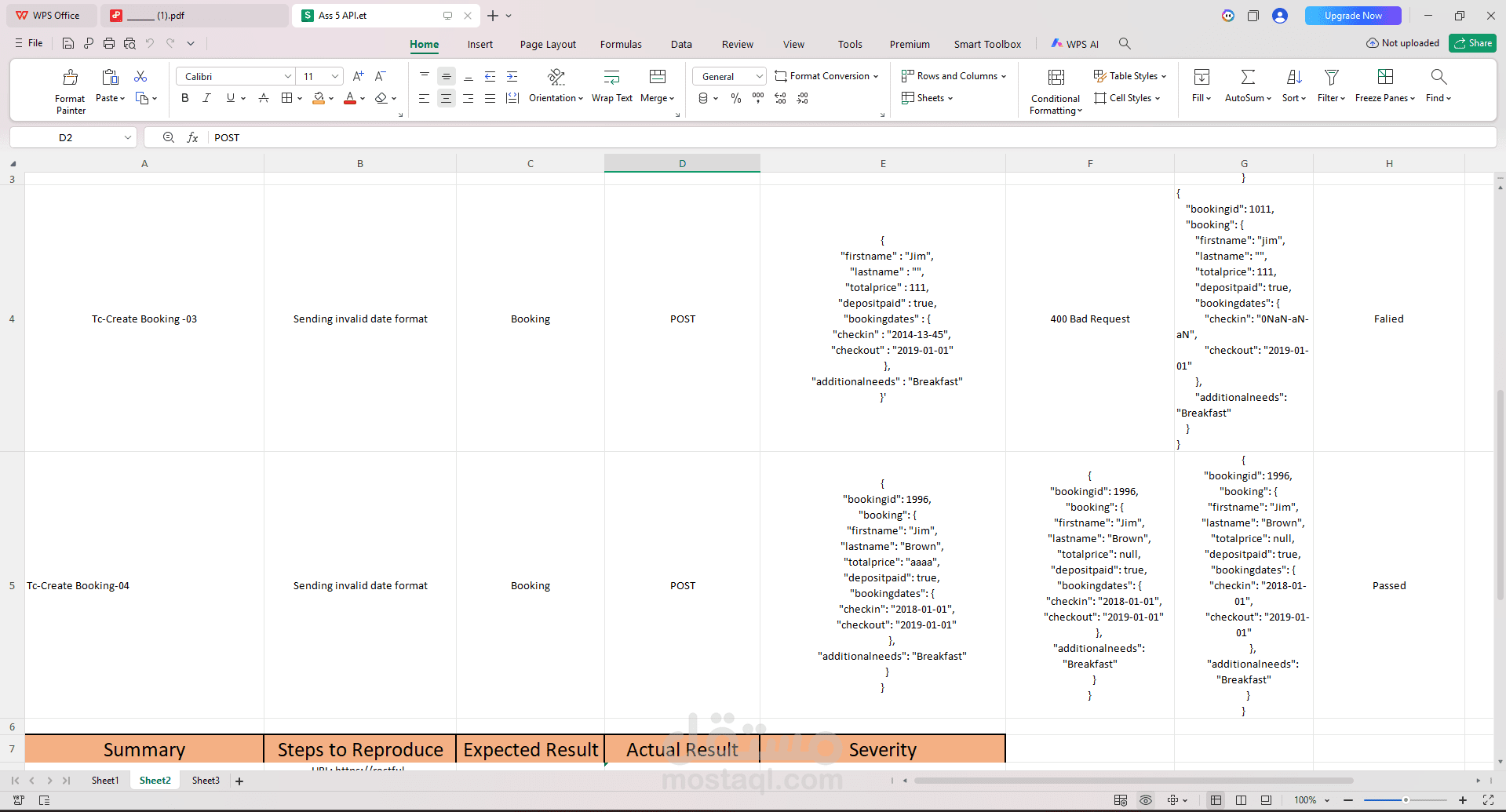Click the search magnifier beside WPS AI
This screenshot has height=812, width=1506.
[1125, 44]
